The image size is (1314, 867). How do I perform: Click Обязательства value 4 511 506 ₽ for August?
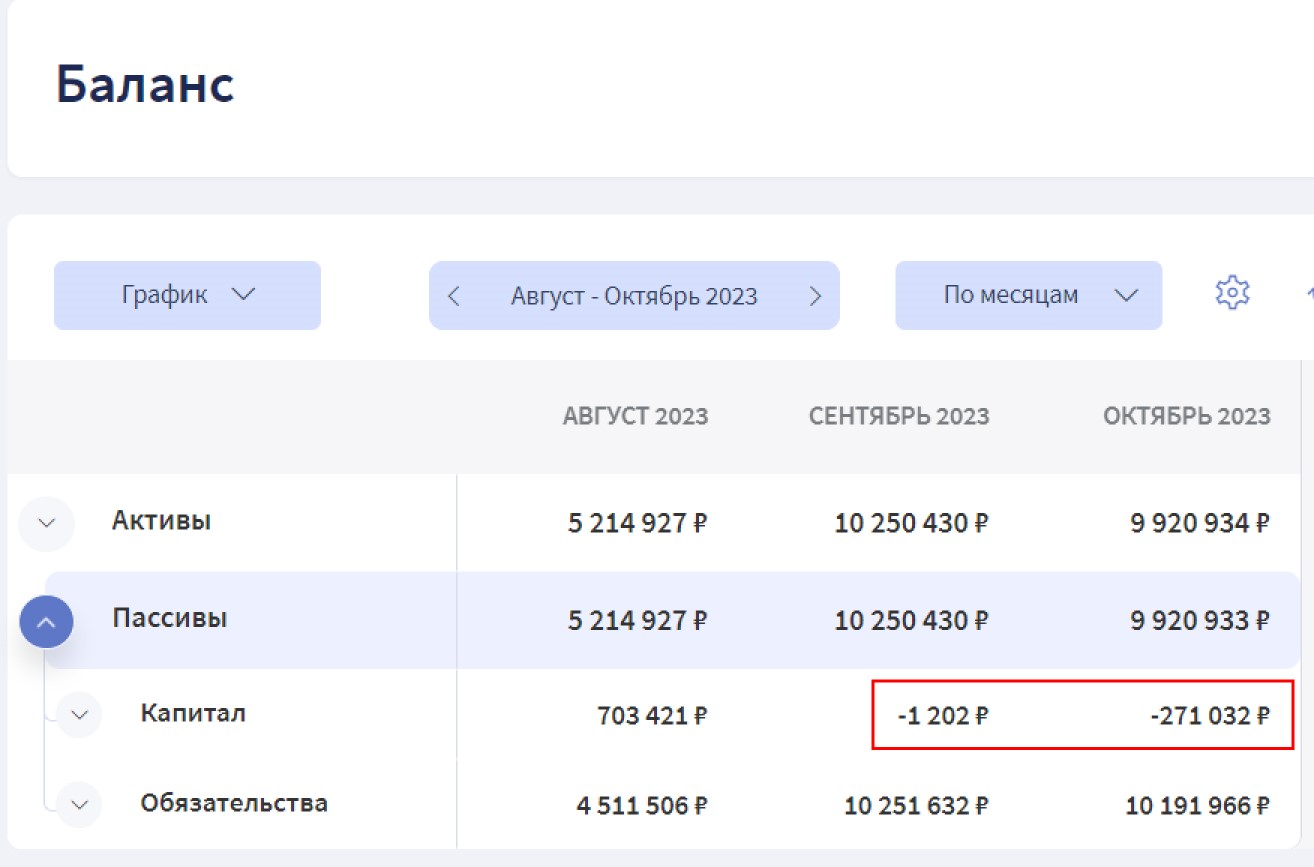(642, 806)
